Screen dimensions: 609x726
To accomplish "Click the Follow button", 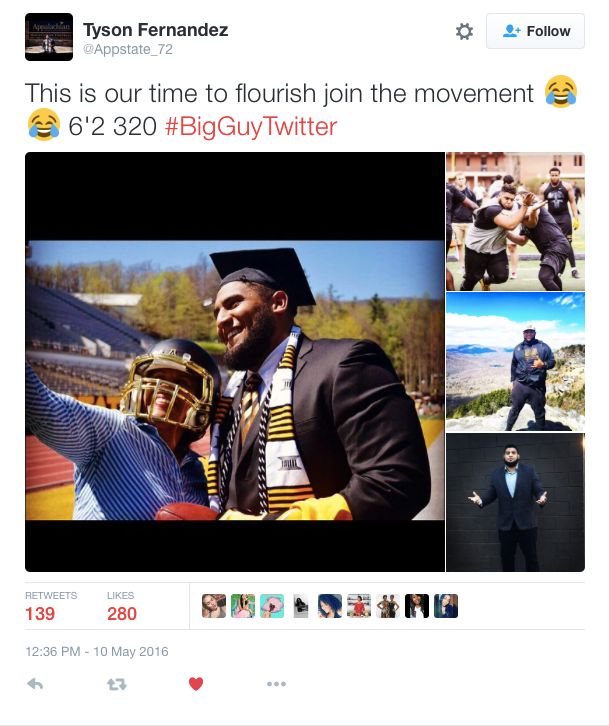I will tap(535, 31).
